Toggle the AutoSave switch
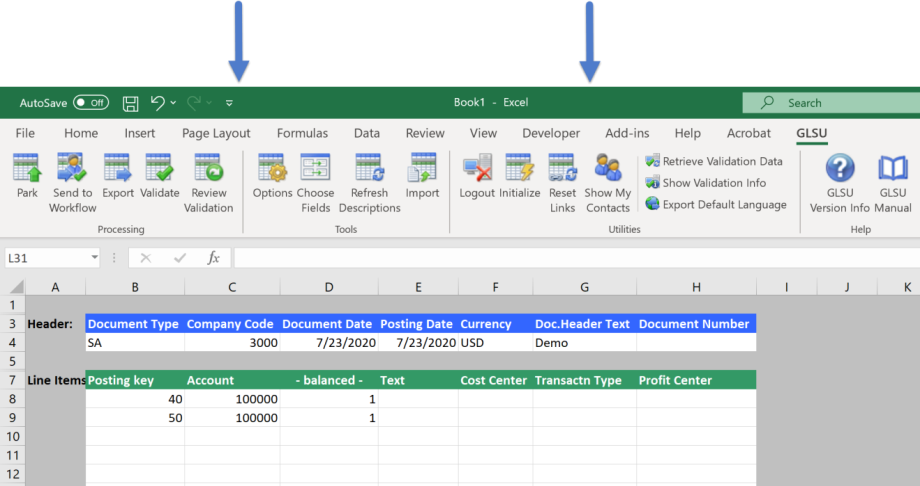This screenshot has width=920, height=486. pos(91,103)
